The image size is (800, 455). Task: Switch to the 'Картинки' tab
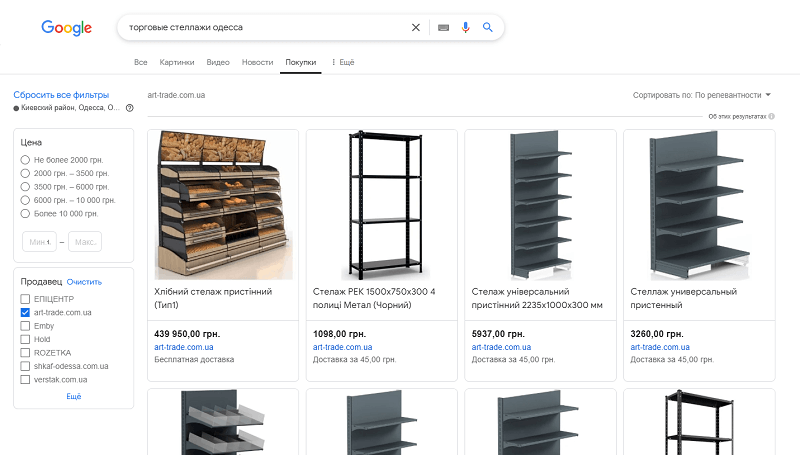[177, 62]
